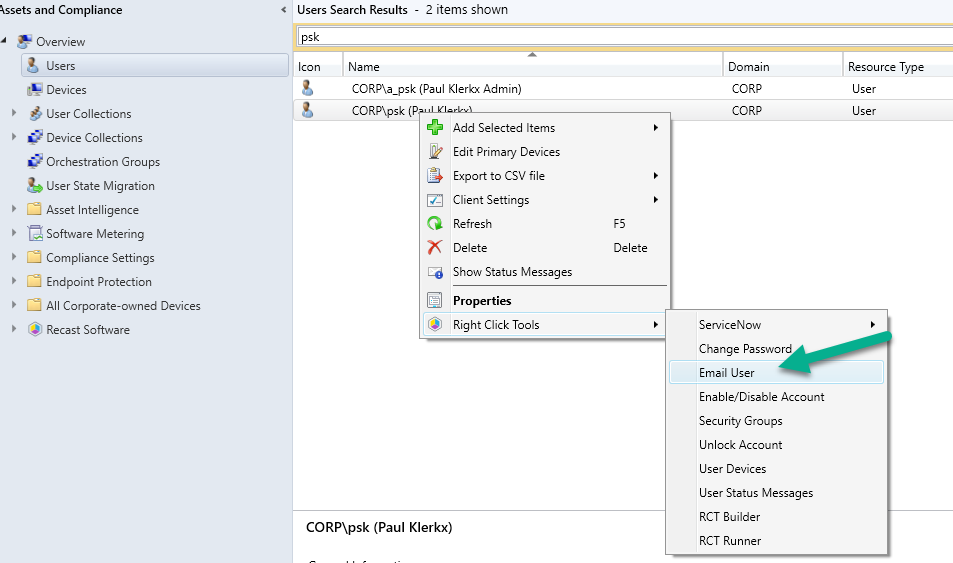Image resolution: width=953 pixels, height=563 pixels.
Task: Click the green Refresh icon
Action: 435,224
